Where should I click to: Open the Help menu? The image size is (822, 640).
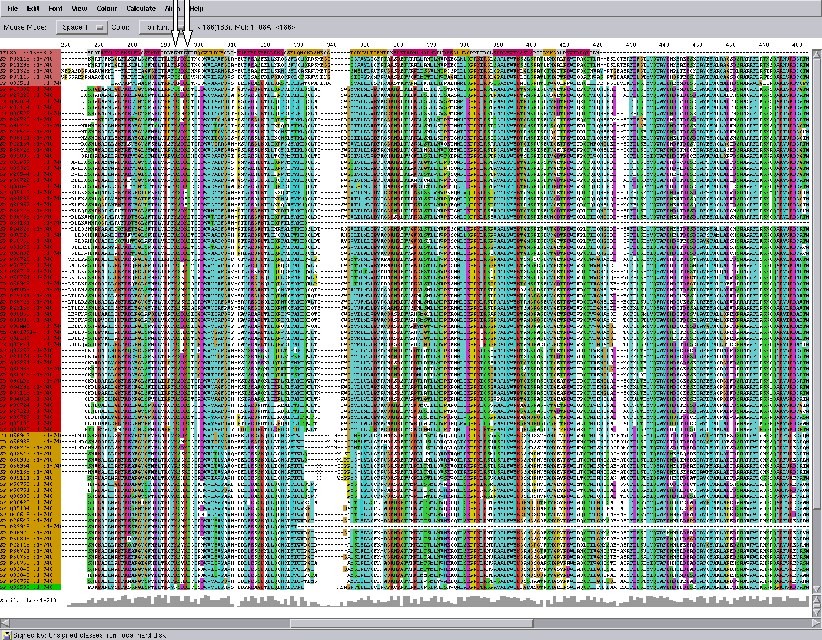(196, 8)
